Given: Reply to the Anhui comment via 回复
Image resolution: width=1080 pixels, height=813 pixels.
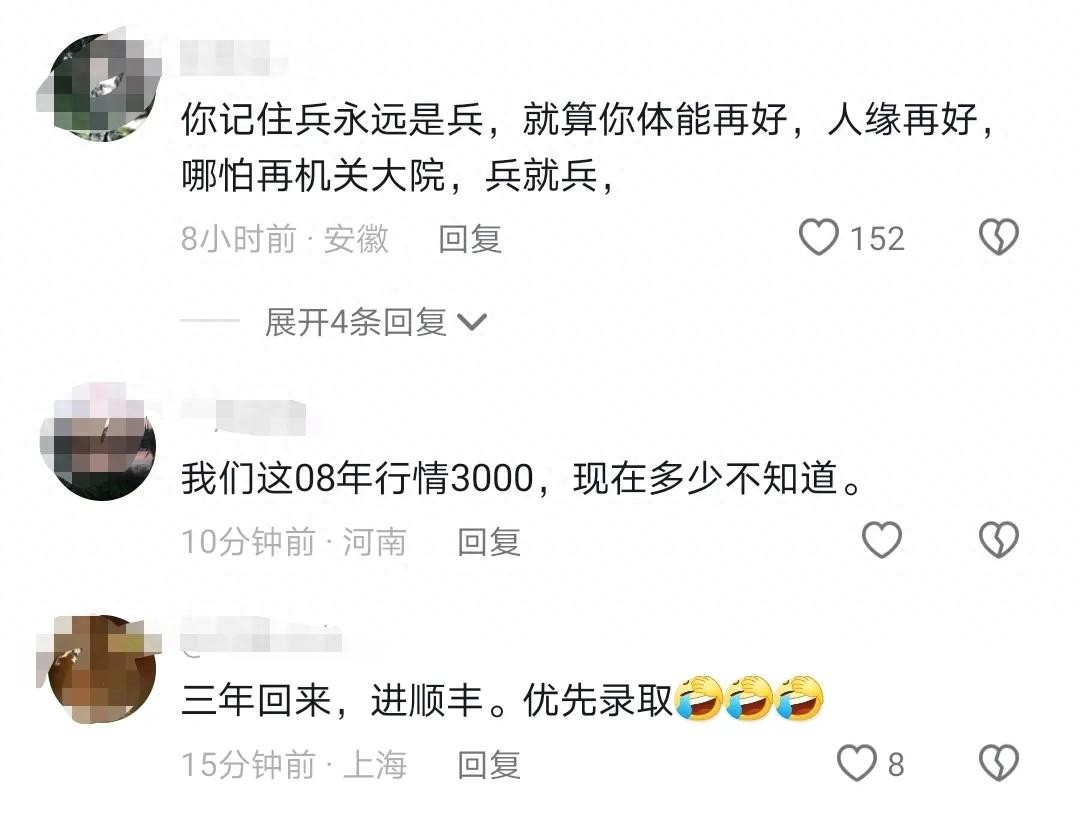Looking at the screenshot, I should (x=470, y=239).
